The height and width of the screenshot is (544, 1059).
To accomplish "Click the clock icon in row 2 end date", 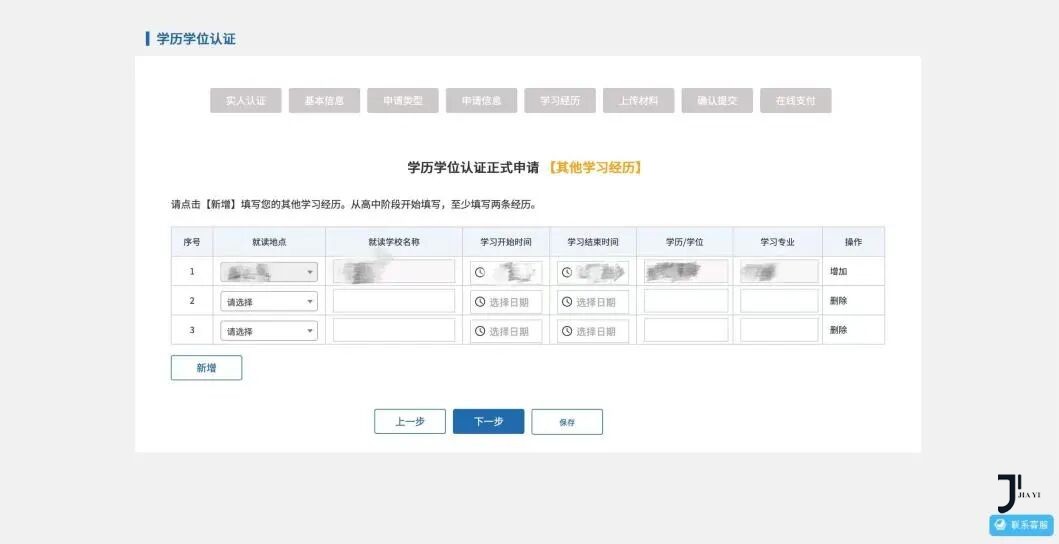I will pyautogui.click(x=567, y=302).
